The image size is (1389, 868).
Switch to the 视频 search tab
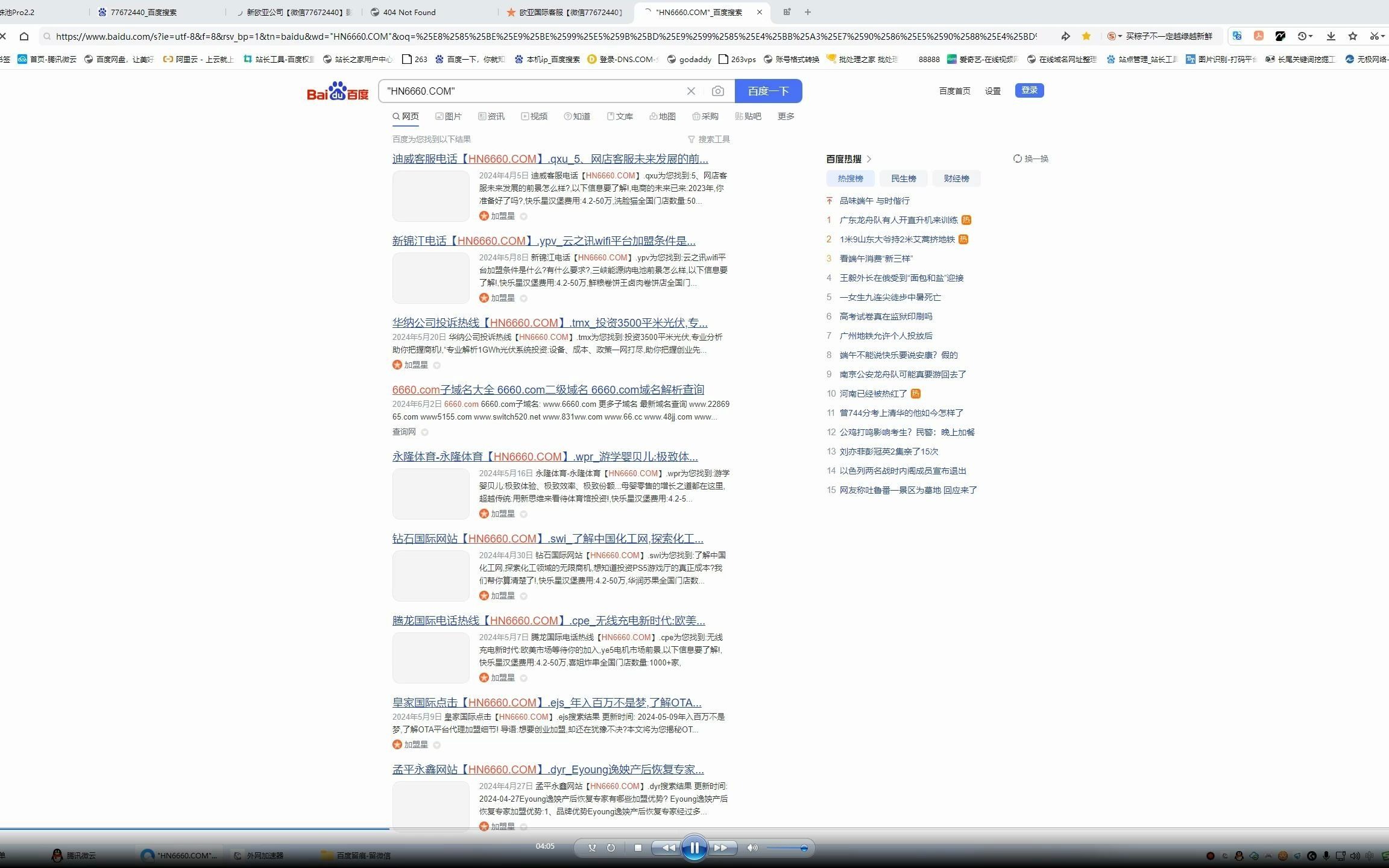(x=534, y=116)
